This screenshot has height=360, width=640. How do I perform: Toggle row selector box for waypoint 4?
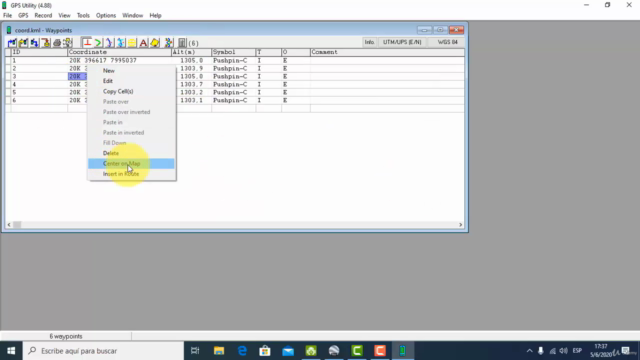(x=8, y=84)
